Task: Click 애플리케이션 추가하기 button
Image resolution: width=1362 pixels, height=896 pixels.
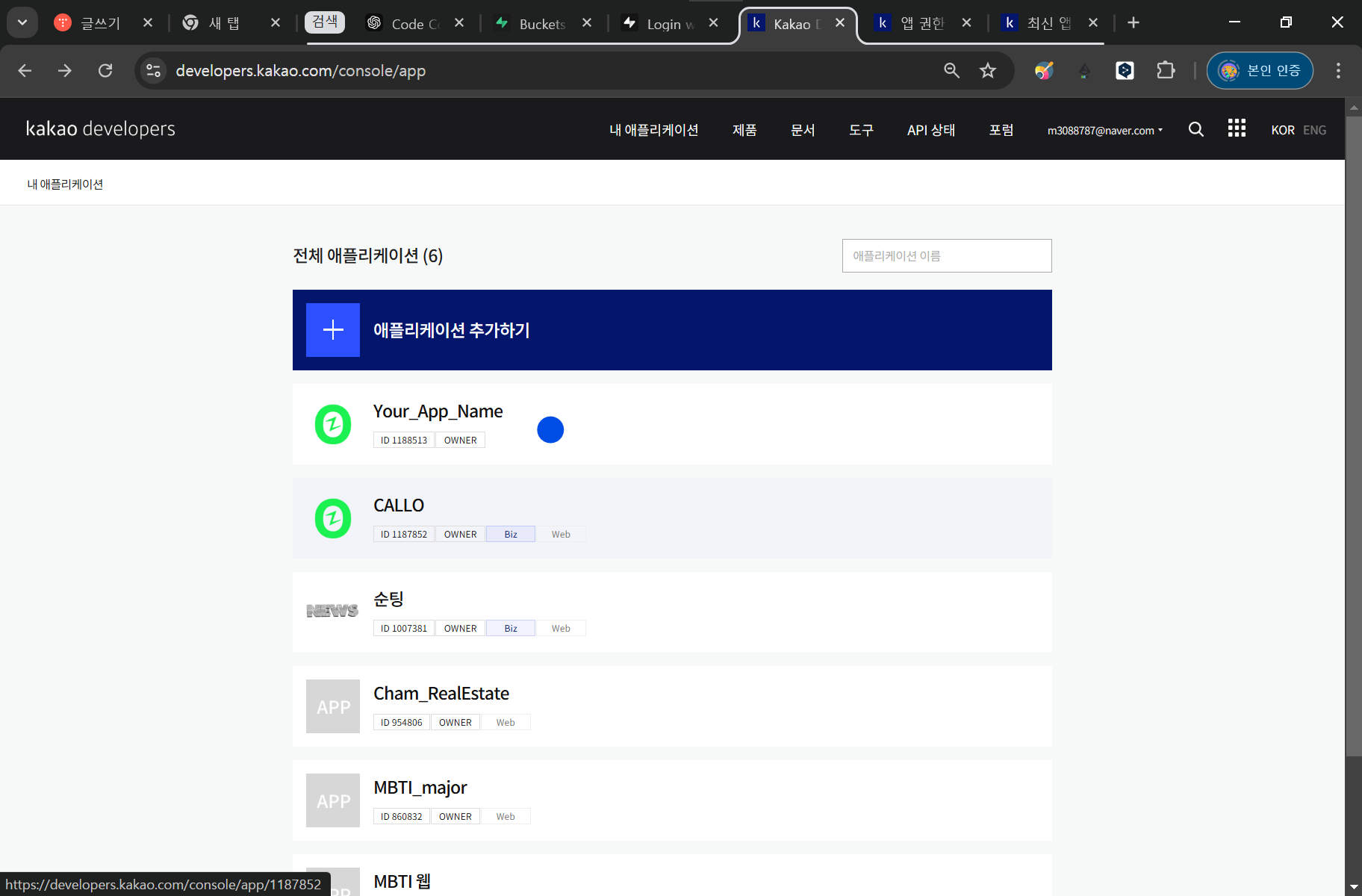Action: click(x=672, y=330)
